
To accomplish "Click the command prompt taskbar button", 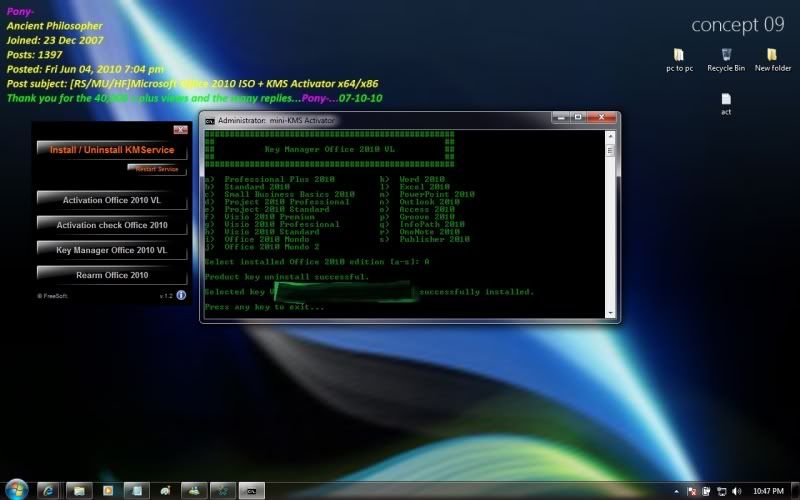I will (x=252, y=491).
